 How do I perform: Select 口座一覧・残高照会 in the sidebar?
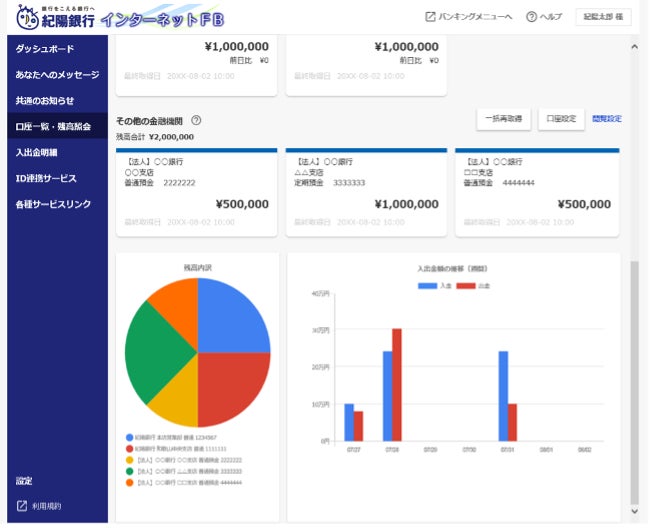coord(57,126)
